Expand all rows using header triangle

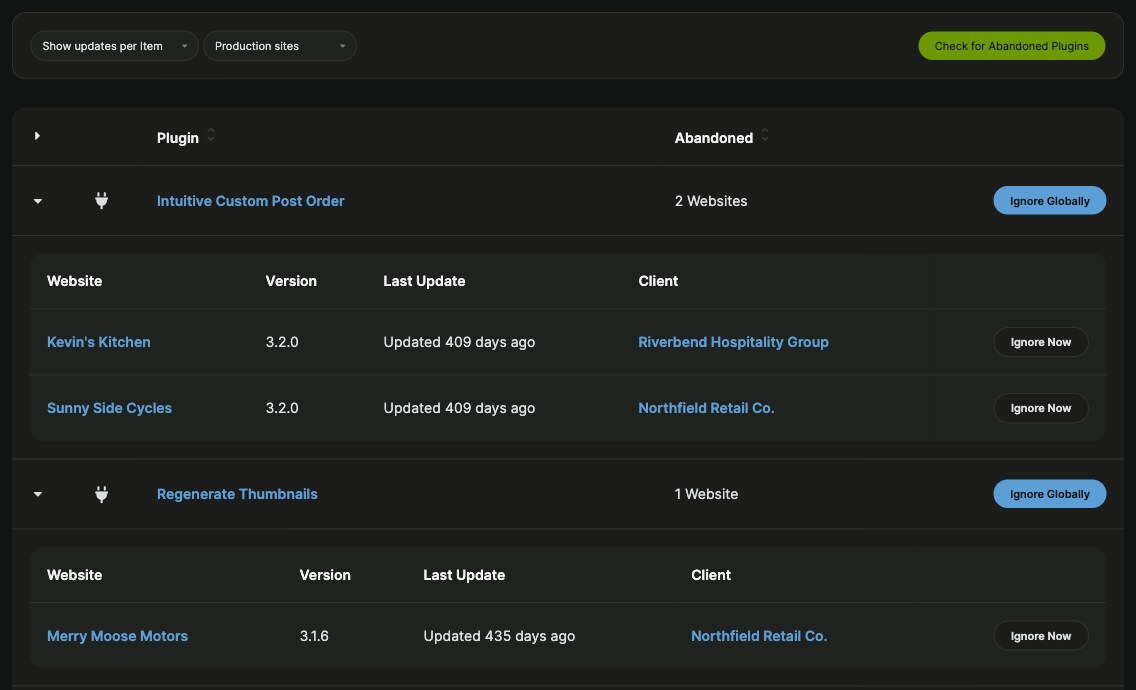(37, 136)
